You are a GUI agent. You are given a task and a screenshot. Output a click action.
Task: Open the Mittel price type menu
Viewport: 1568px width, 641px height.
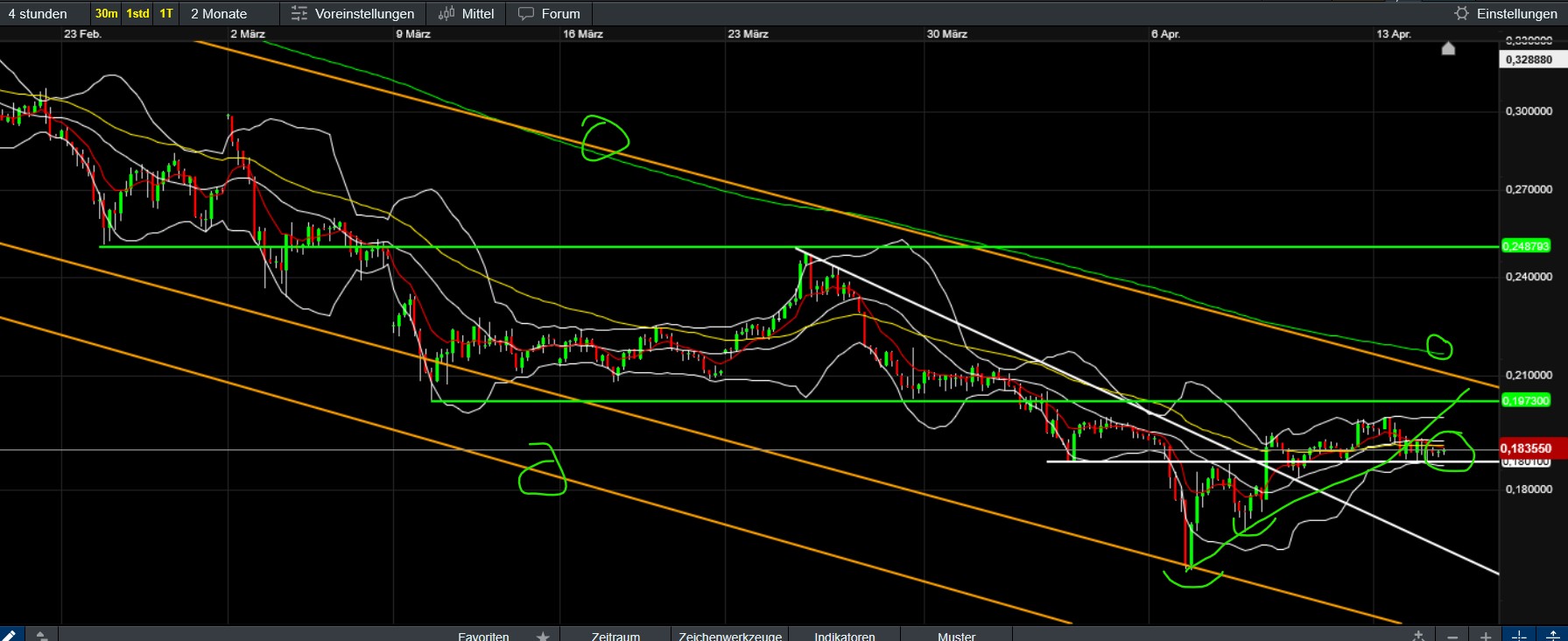coord(467,14)
